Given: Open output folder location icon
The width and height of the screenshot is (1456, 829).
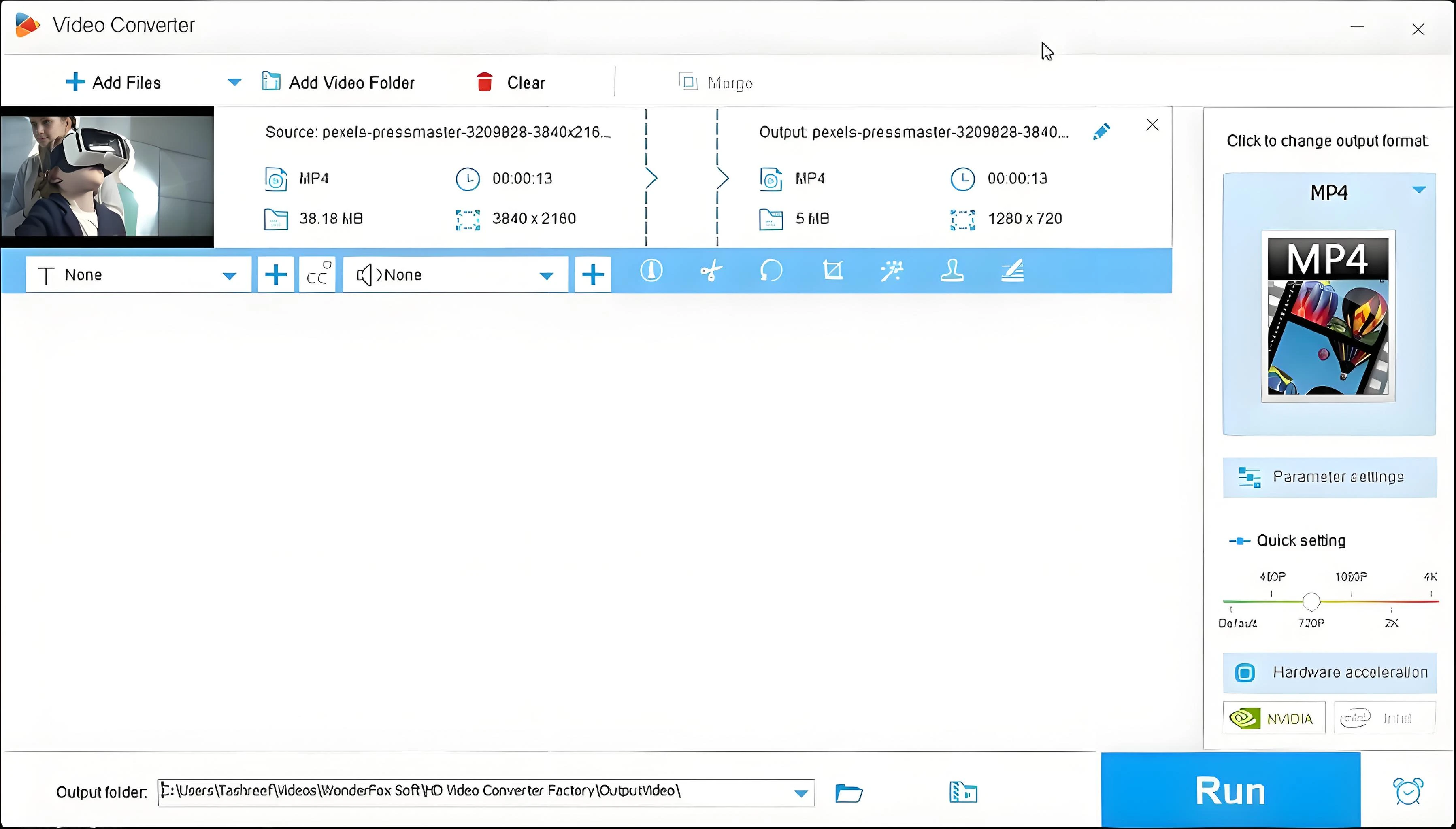Looking at the screenshot, I should [x=964, y=792].
